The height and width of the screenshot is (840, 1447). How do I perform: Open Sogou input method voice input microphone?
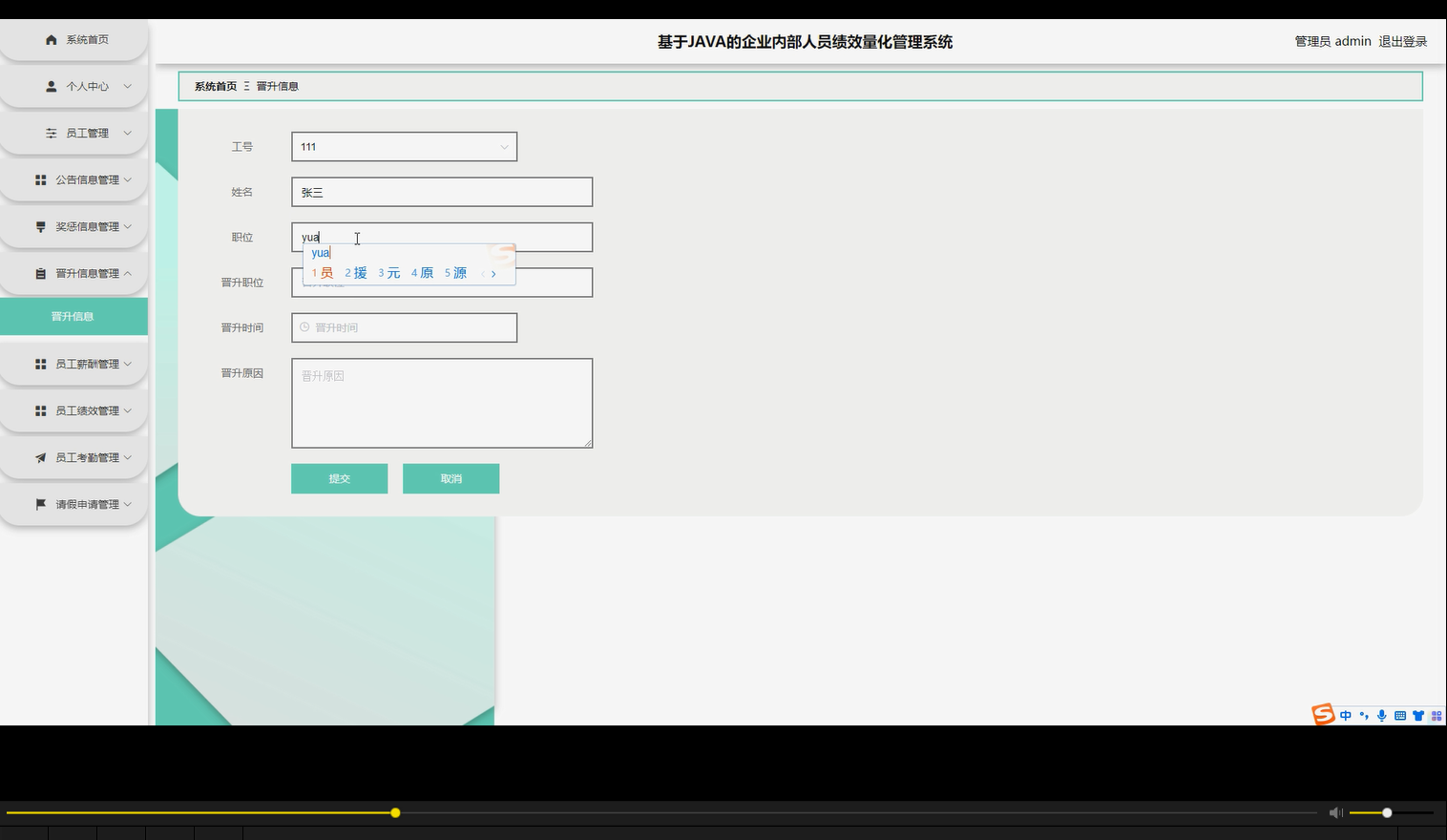[1381, 715]
